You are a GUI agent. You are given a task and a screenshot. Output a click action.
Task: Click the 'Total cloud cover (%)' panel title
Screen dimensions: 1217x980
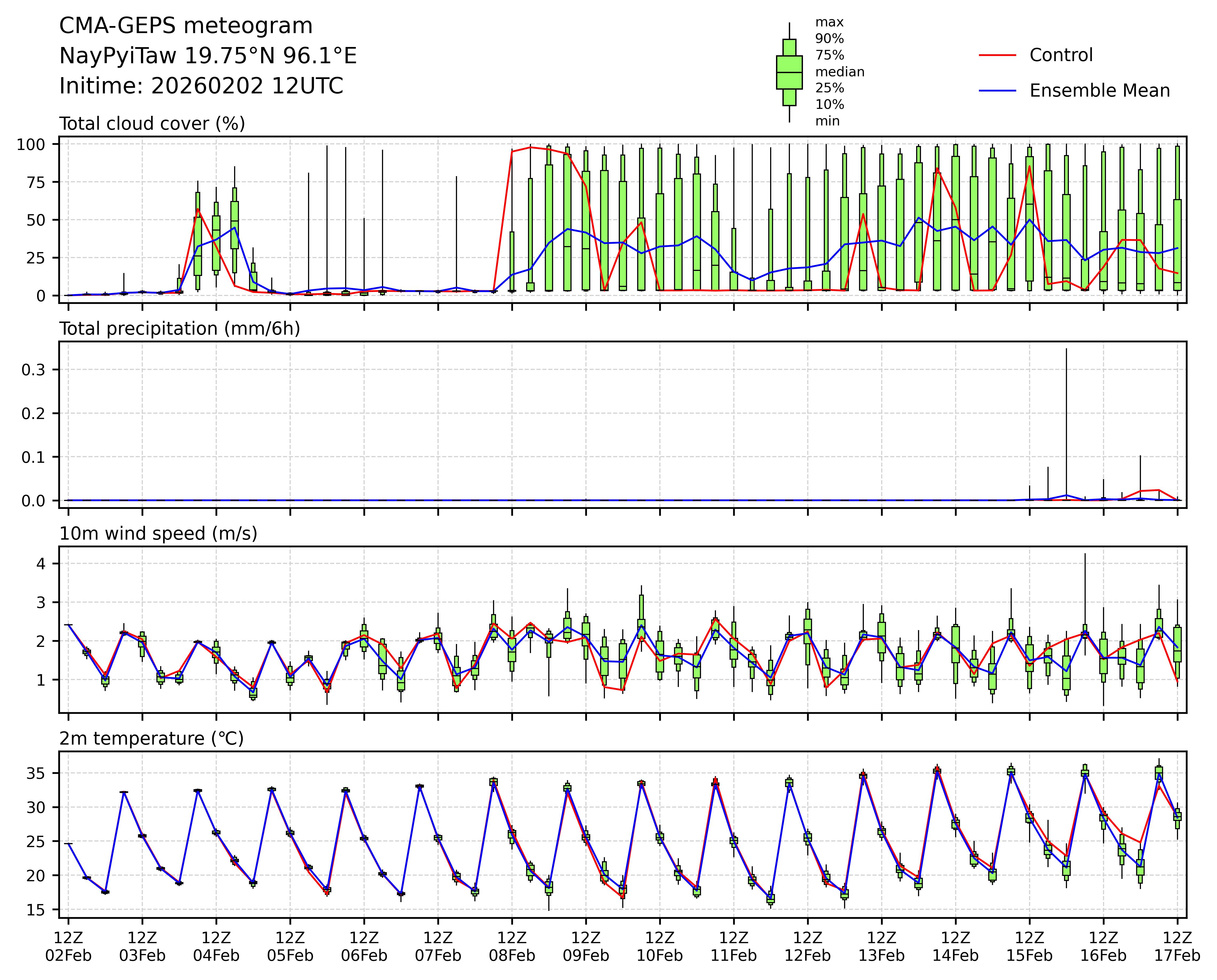click(152, 124)
